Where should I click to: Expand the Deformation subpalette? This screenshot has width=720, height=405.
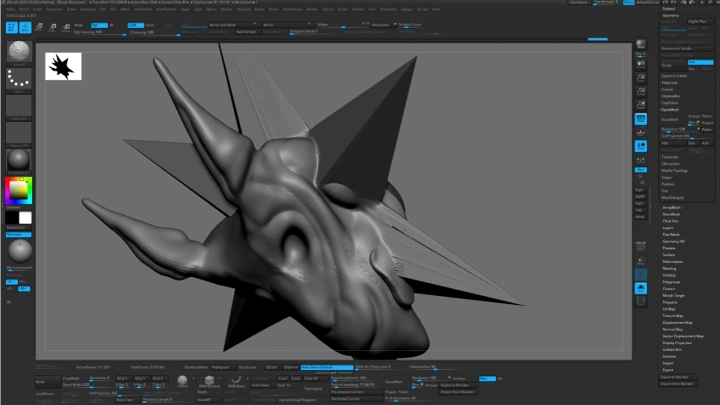(x=673, y=262)
